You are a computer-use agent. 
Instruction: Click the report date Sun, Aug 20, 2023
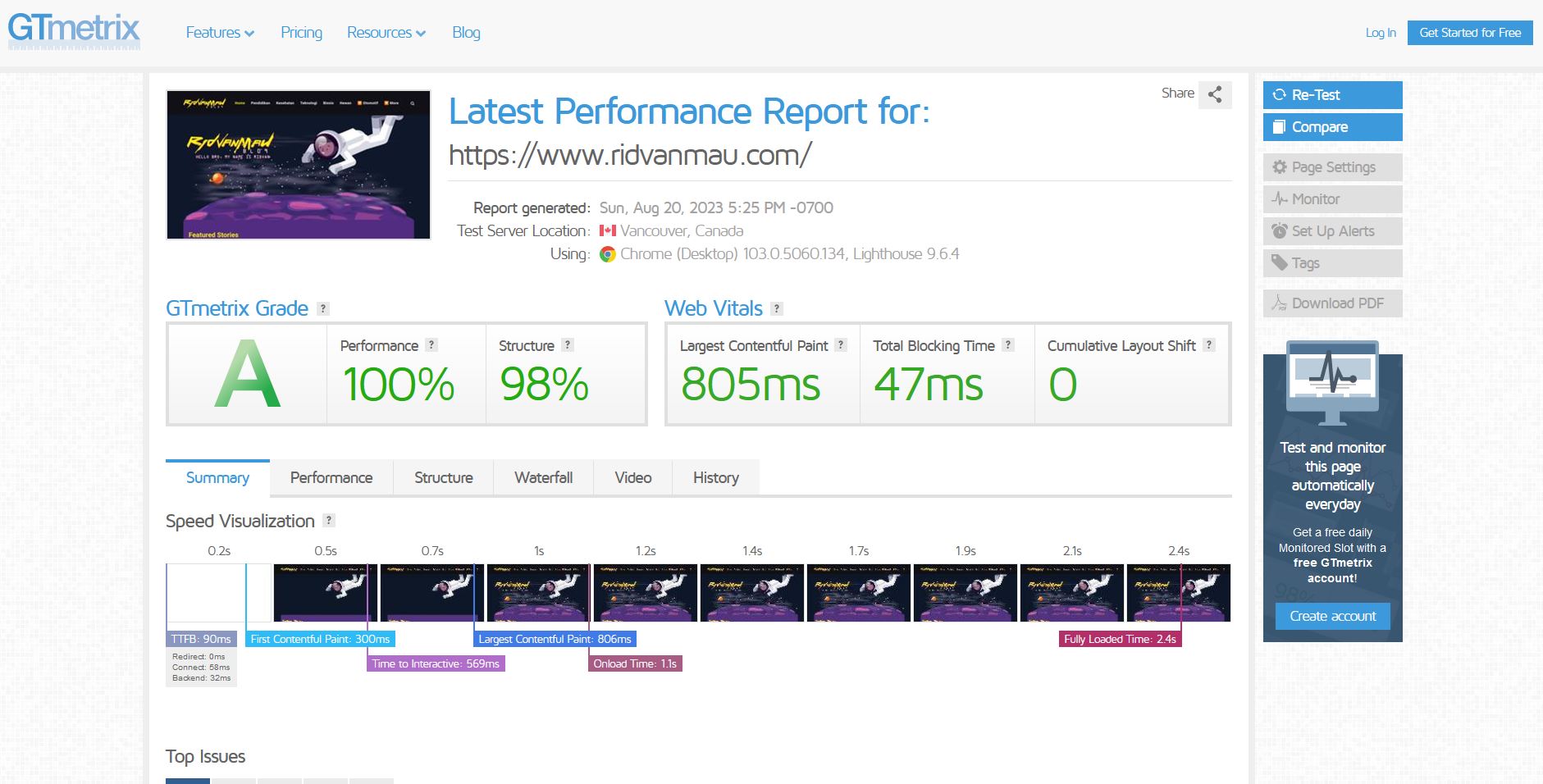coord(716,208)
